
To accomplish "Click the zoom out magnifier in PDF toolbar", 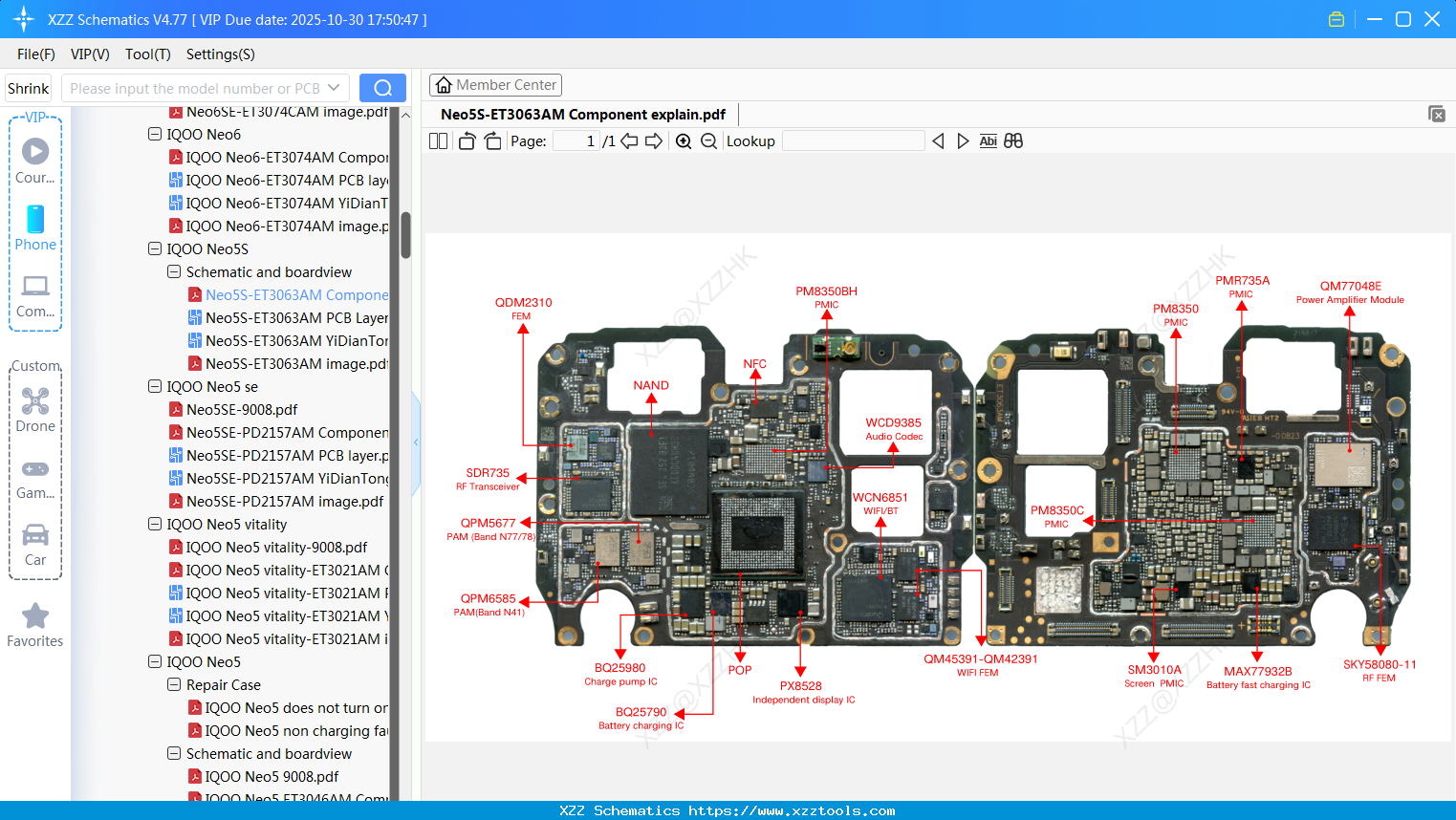I will [710, 140].
